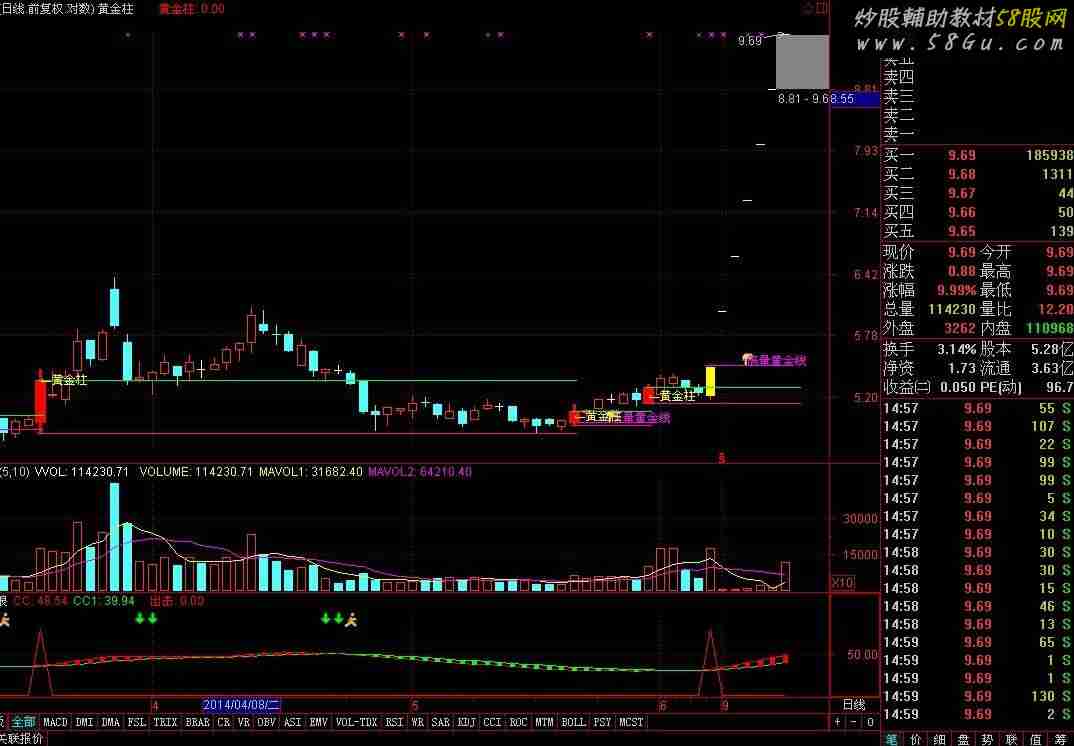Viewport: 1074px width, 746px height.
Task: Open the 势 tab in quote panel
Action: pyautogui.click(x=988, y=739)
